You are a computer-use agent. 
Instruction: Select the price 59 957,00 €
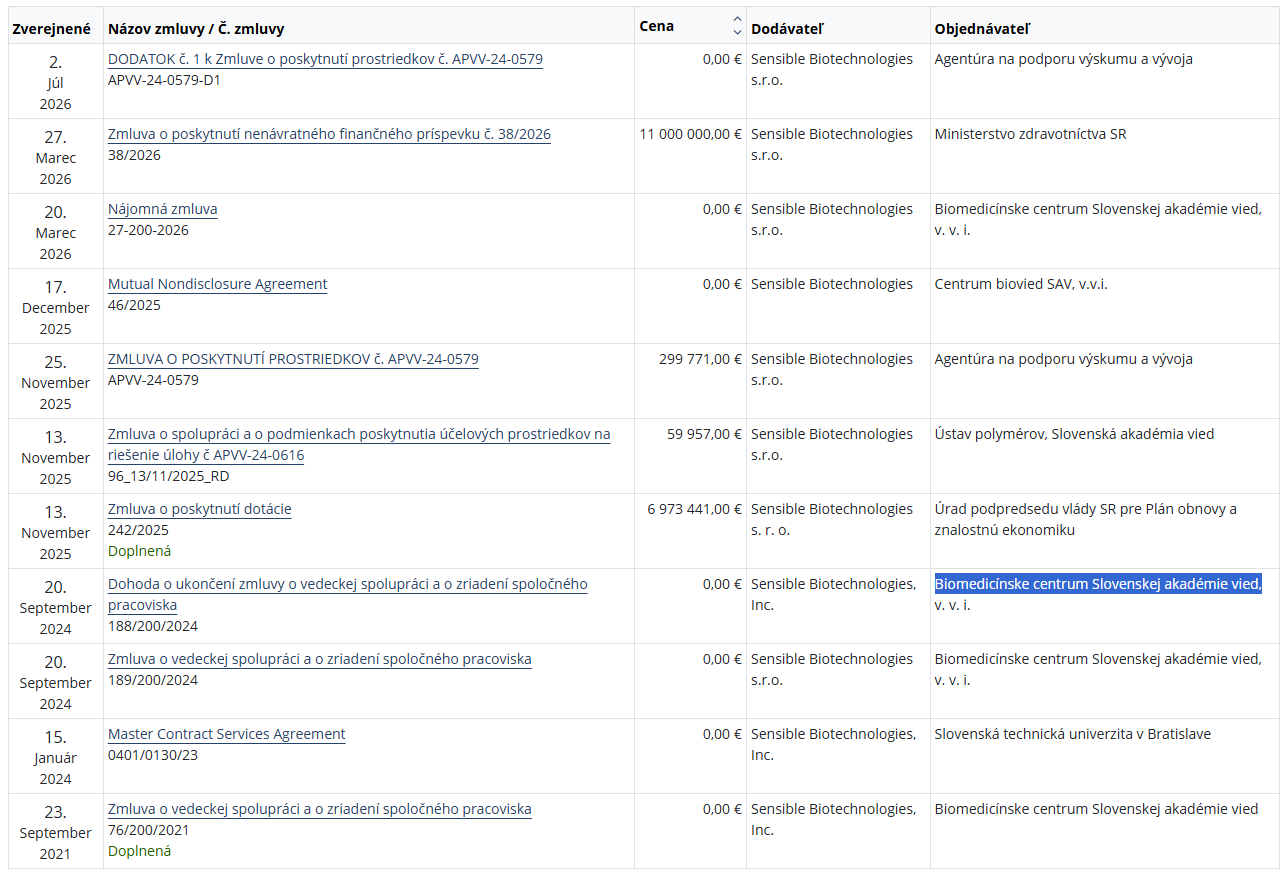point(704,434)
